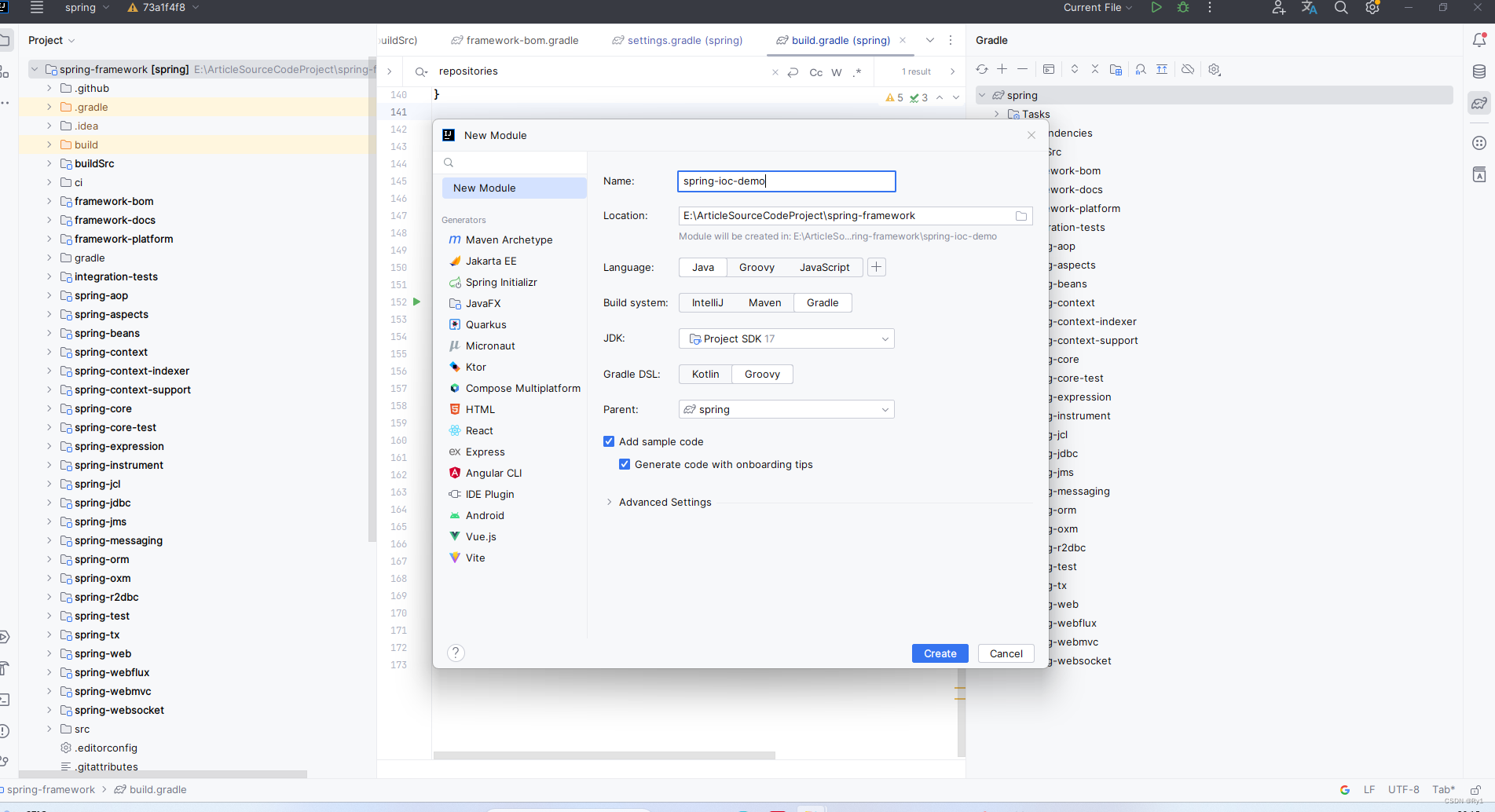Expand buildSrc folder in Project tree
Image resolution: width=1495 pixels, height=812 pixels.
point(49,164)
